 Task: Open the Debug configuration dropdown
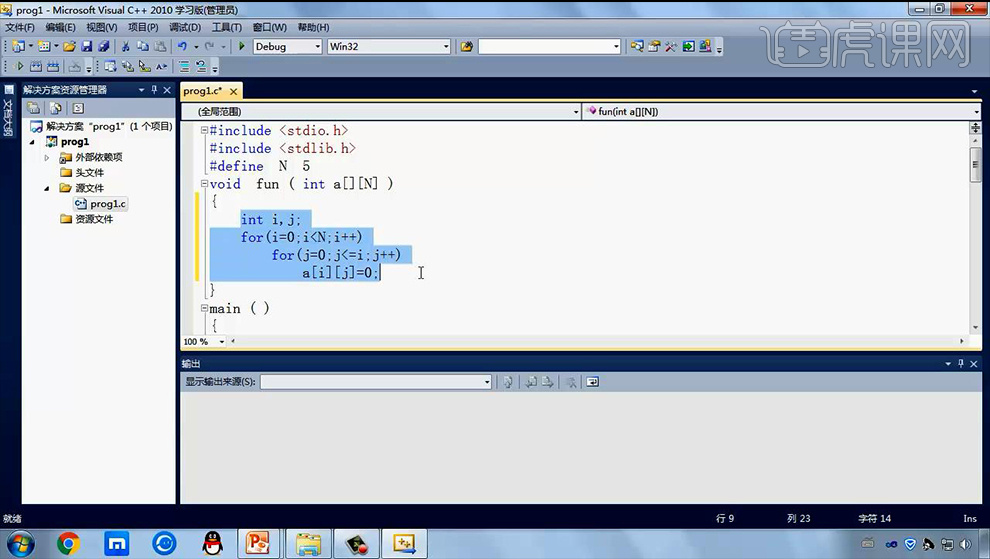[318, 46]
